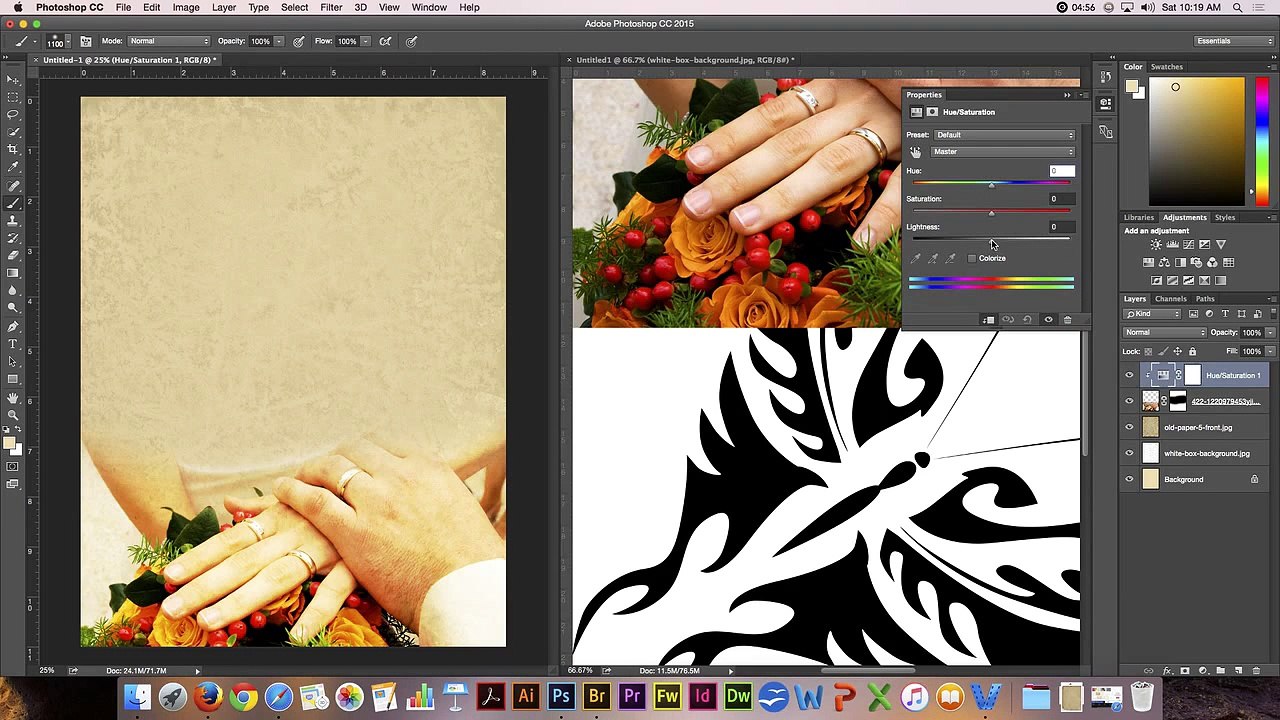Select the Dodge tool

[x=13, y=308]
